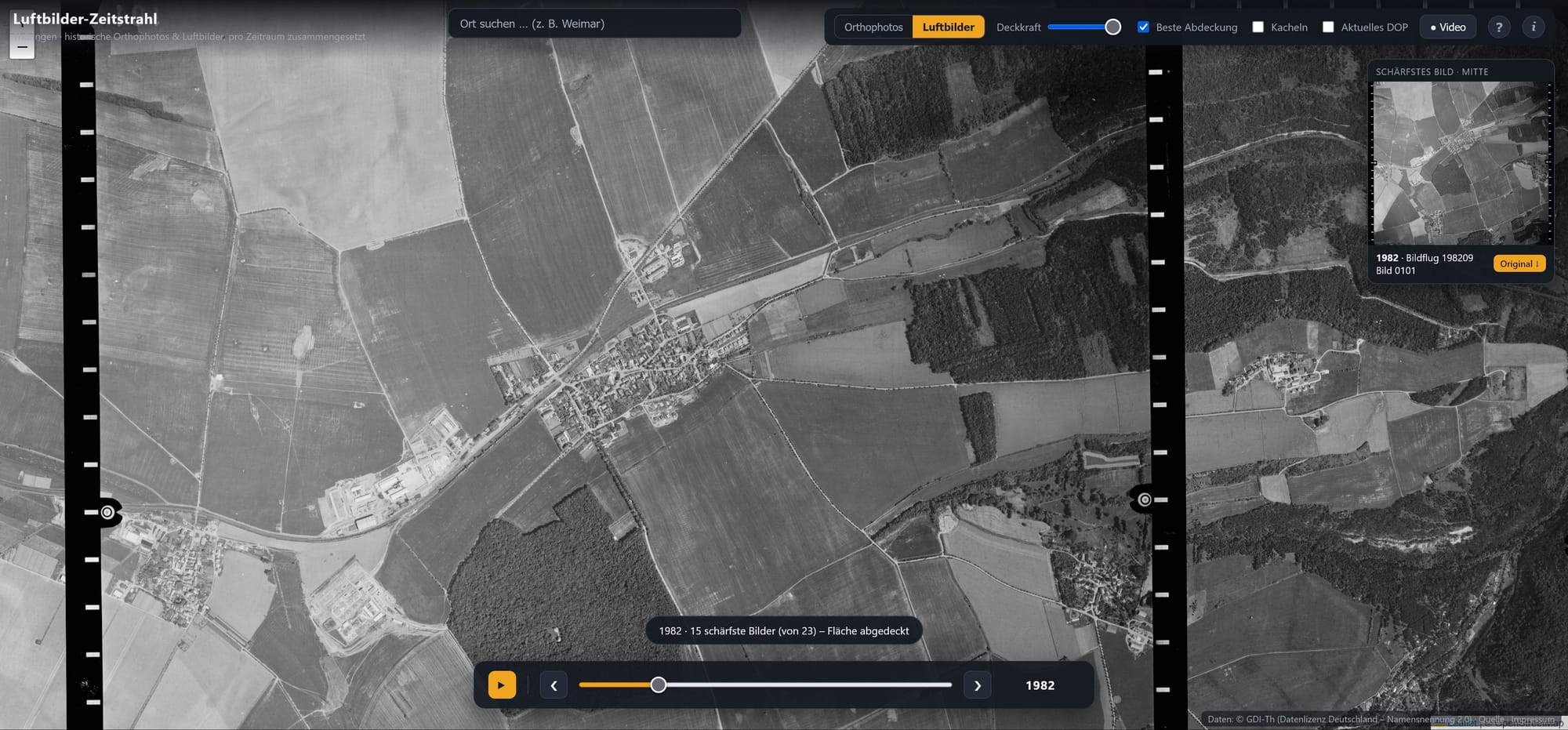
Task: Open the sharpest image thumbnail preview
Action: click(x=1461, y=163)
